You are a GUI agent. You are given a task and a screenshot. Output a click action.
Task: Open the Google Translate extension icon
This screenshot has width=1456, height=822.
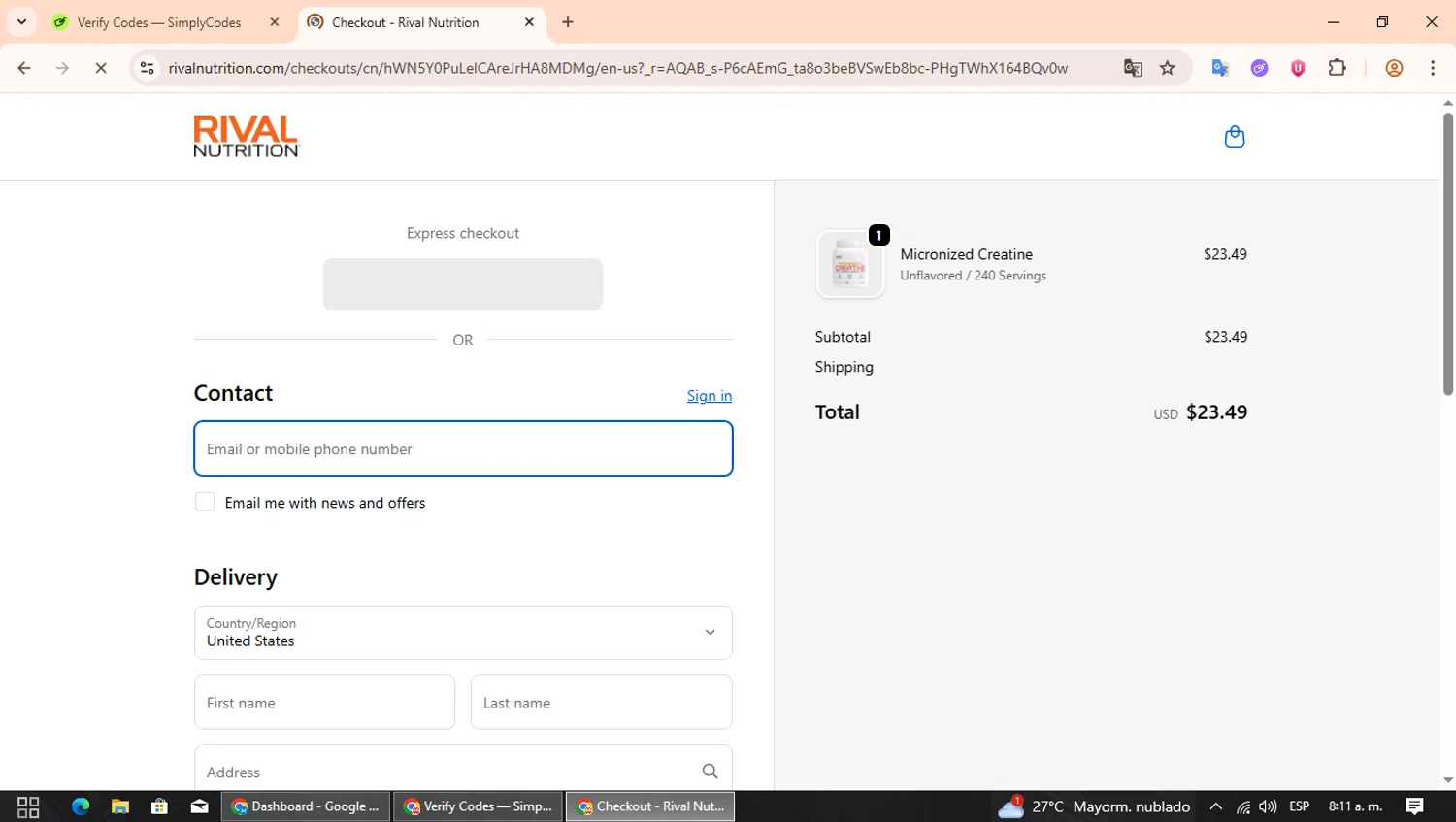point(1220,68)
